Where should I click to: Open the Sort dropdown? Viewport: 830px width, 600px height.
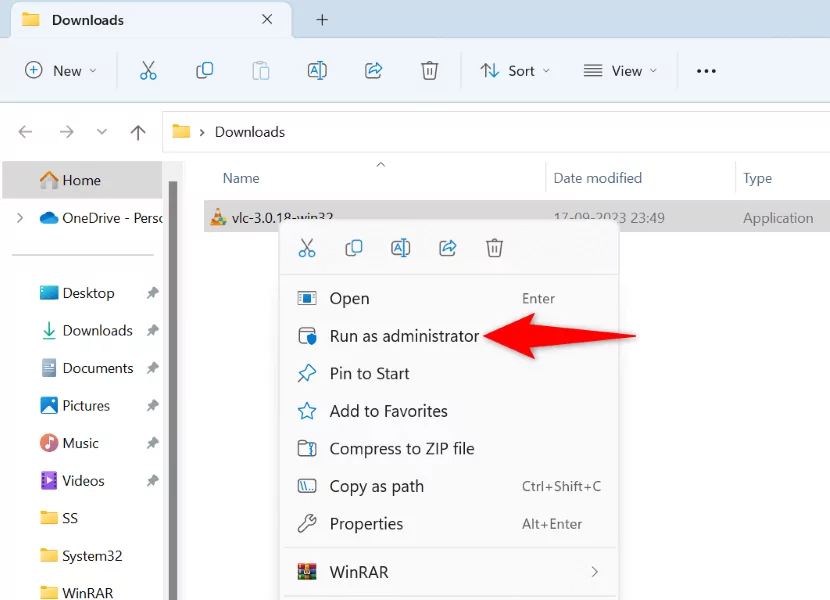(x=515, y=70)
